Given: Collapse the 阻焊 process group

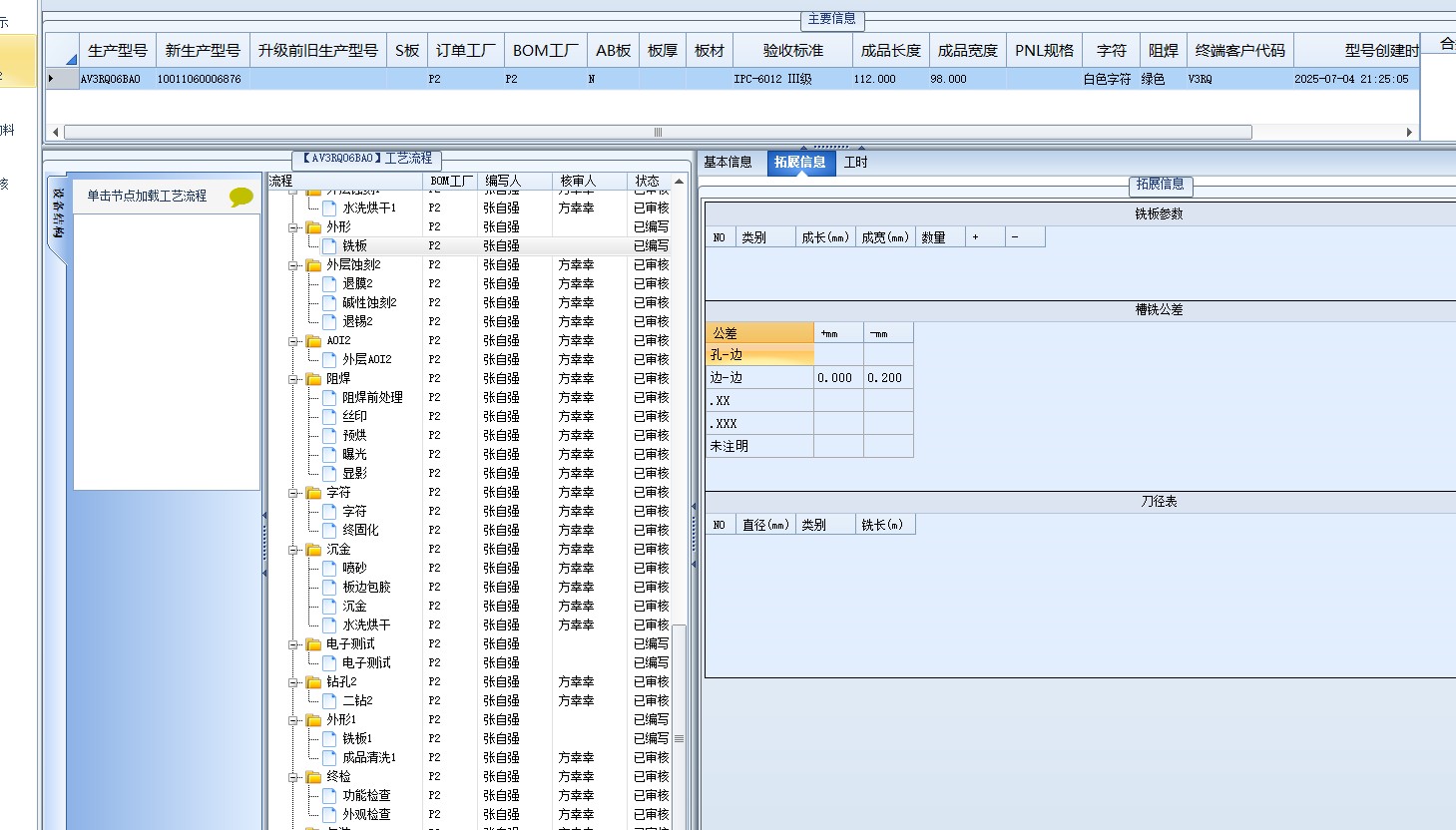Looking at the screenshot, I should (x=295, y=379).
